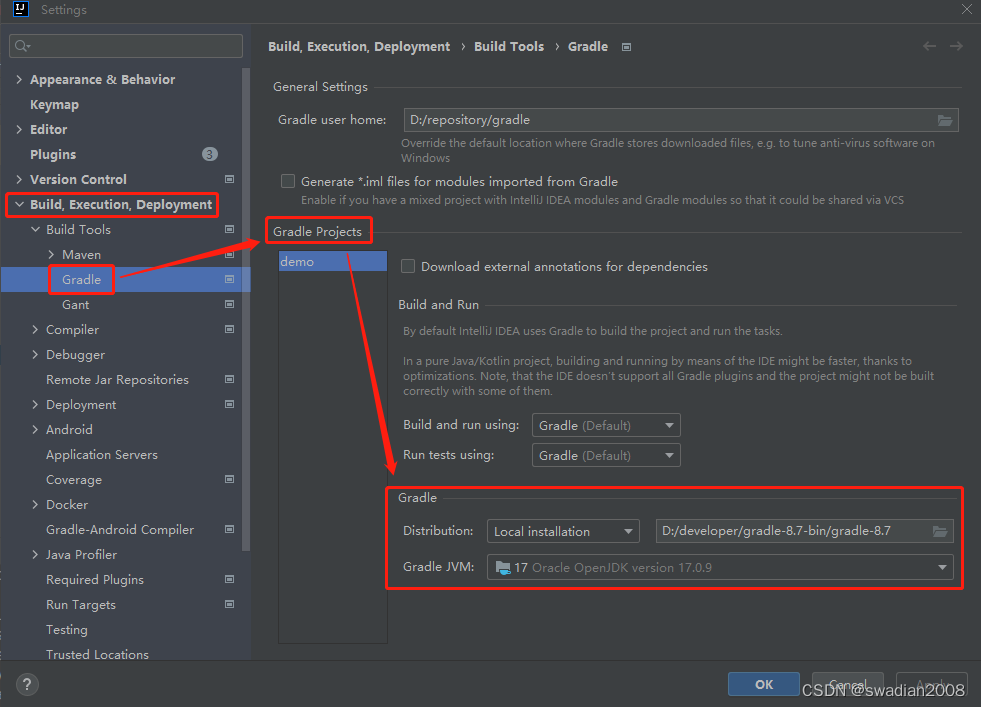981x707 pixels.
Task: Enable Generate *.iml files for modules checkbox
Action: pyautogui.click(x=288, y=181)
